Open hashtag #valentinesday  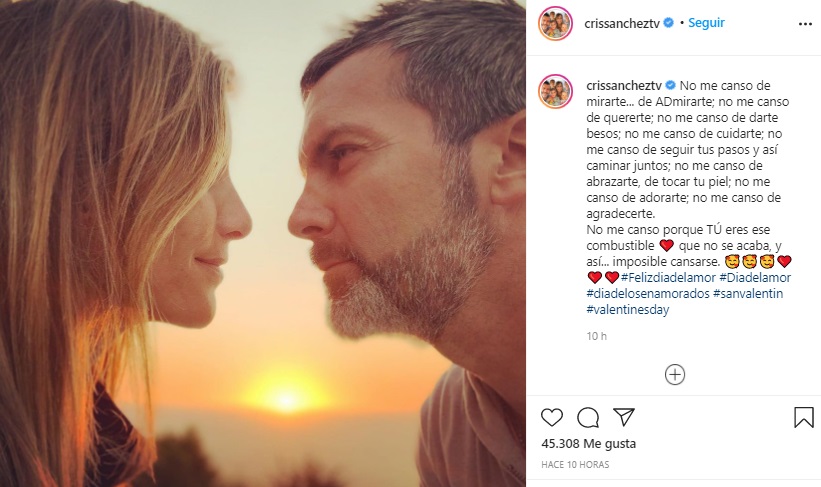tap(627, 309)
